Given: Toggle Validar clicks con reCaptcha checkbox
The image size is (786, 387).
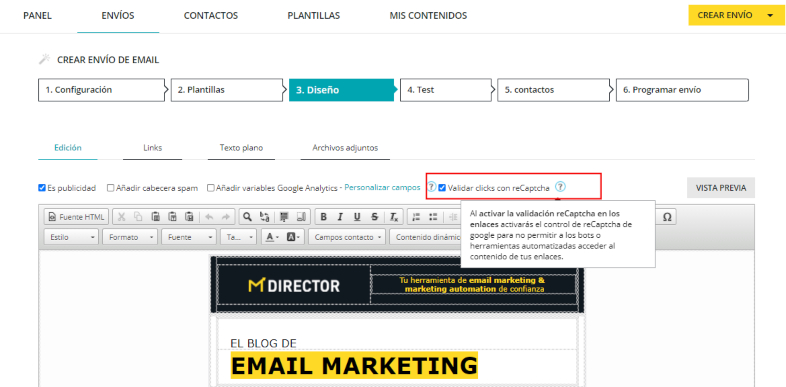Looking at the screenshot, I should tap(442, 188).
